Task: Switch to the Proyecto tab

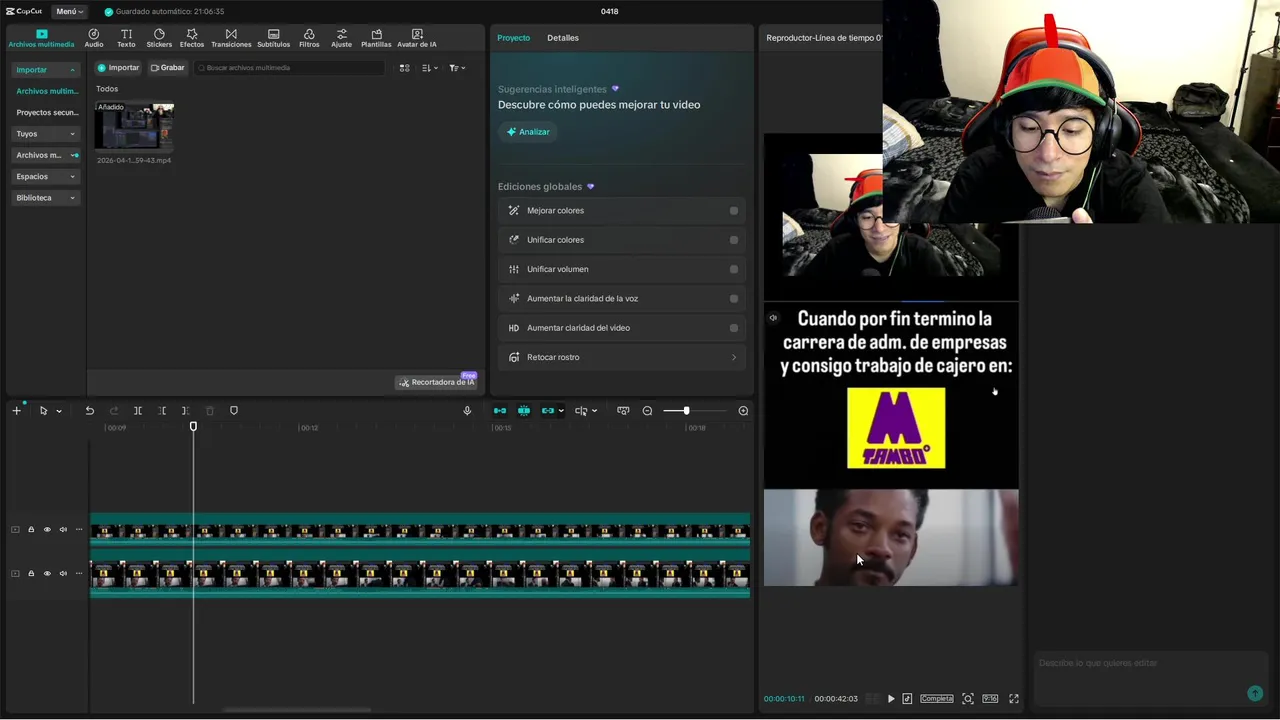Action: coord(514,38)
